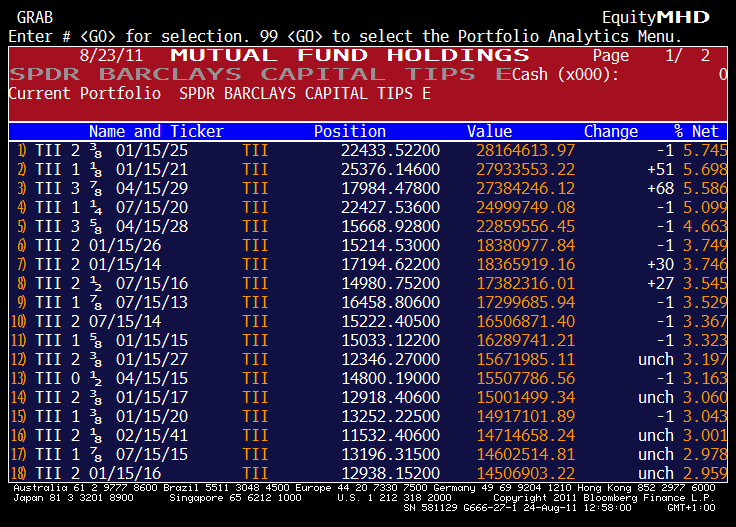Select holding 17) TII 1 7/8 07/15/15

click(368, 455)
